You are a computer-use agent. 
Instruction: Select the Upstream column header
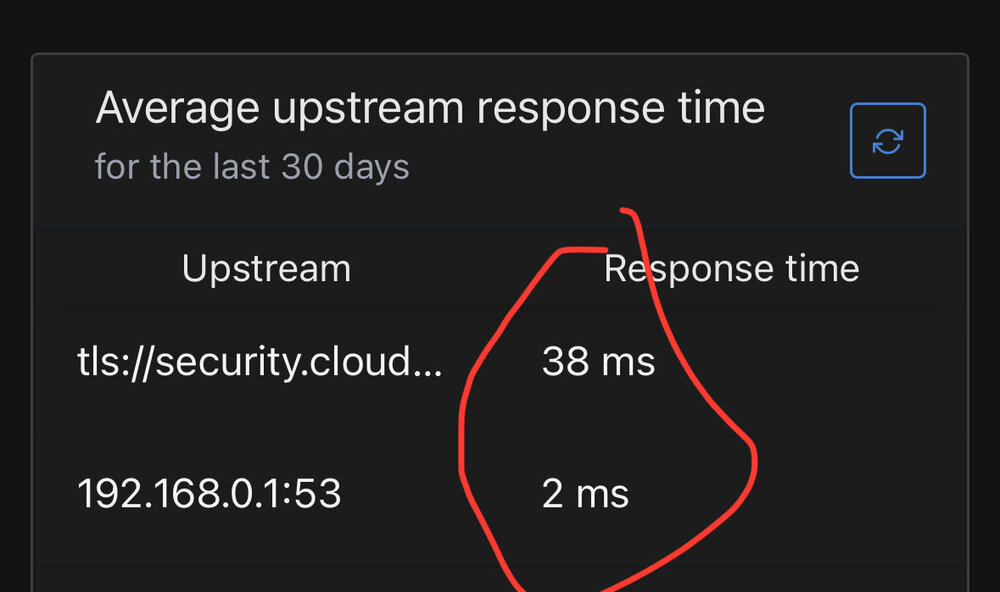click(x=267, y=269)
